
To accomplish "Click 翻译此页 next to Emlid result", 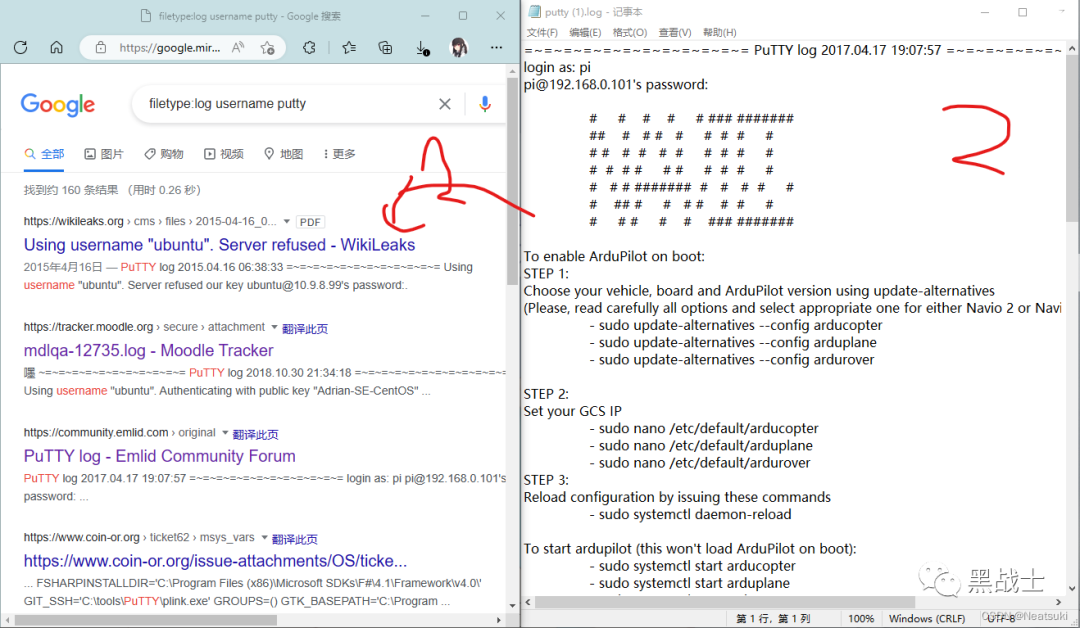I will coord(256,435).
